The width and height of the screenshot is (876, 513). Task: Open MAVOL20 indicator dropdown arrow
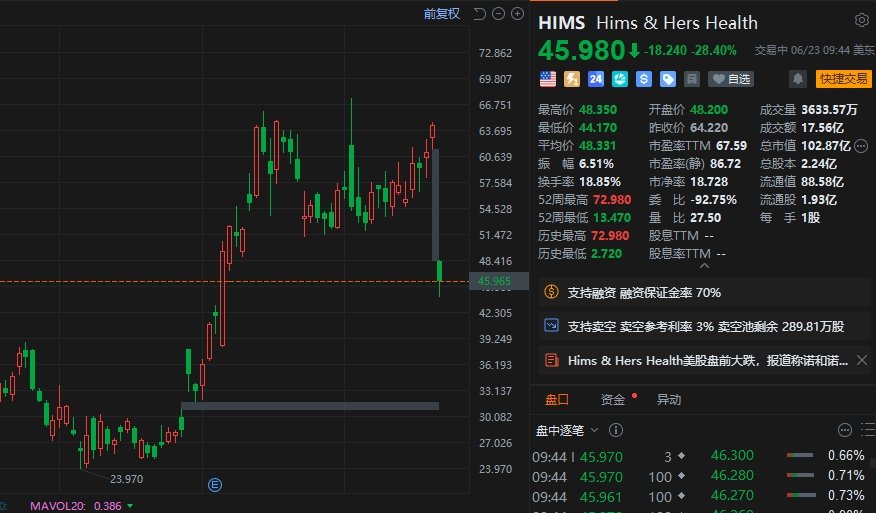click(130, 506)
